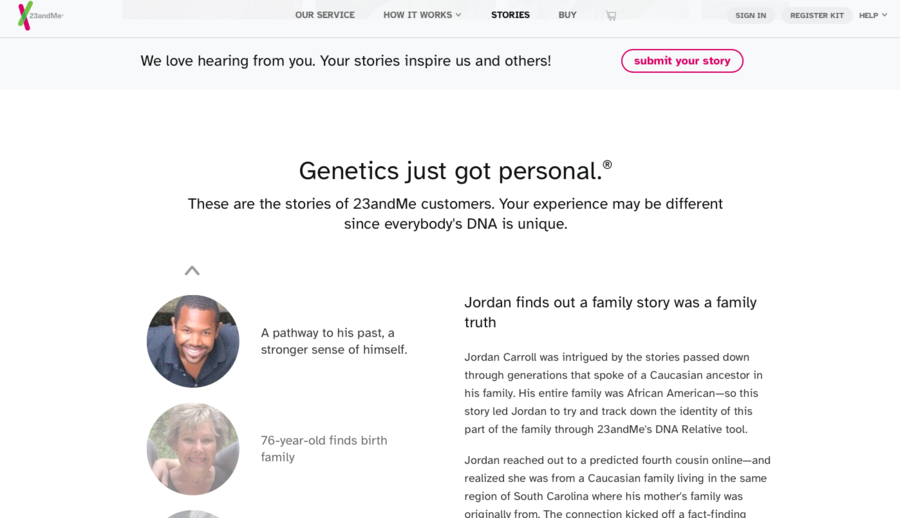Select the blonde woman's profile photo
This screenshot has height=518, width=900.
pos(193,449)
